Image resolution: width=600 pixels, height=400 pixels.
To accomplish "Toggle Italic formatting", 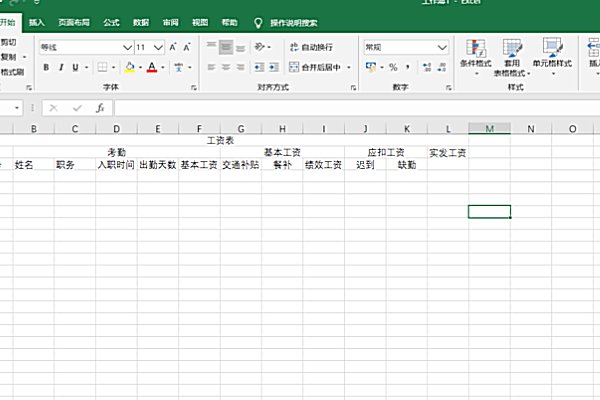I will (61, 67).
